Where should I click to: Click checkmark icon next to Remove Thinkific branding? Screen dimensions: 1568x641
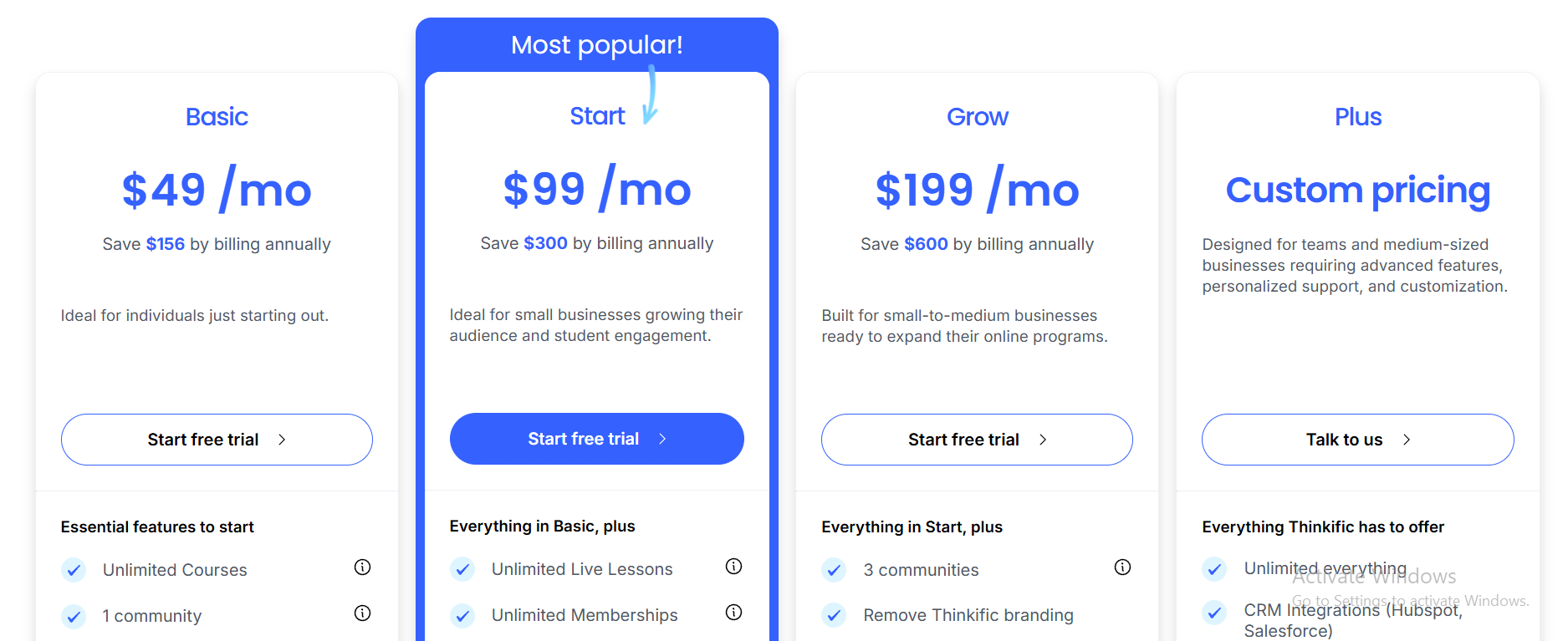pos(834,616)
